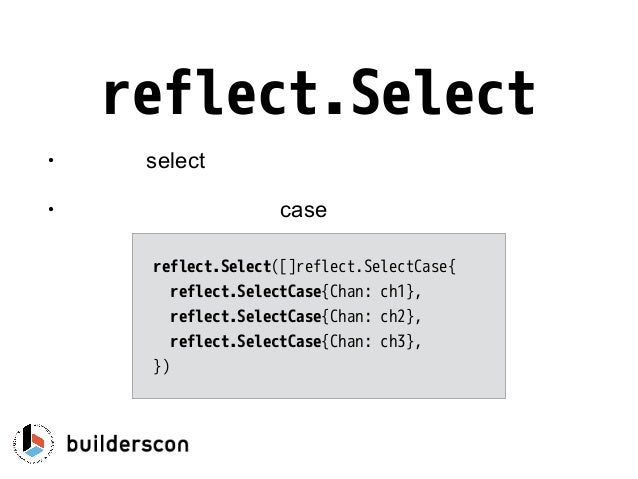Viewport: 638px width, 479px height.
Task: Click {Chan: ch3} in the code
Action: click(369, 341)
